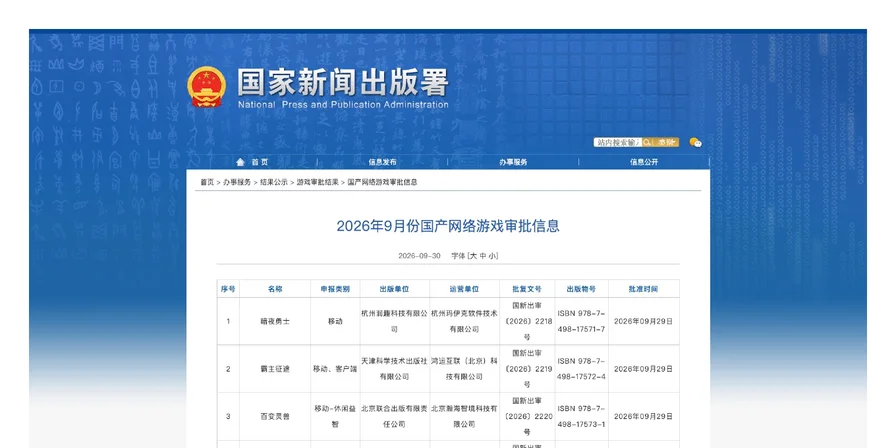
Task: Open the WeChat icon near search
Action: click(695, 142)
